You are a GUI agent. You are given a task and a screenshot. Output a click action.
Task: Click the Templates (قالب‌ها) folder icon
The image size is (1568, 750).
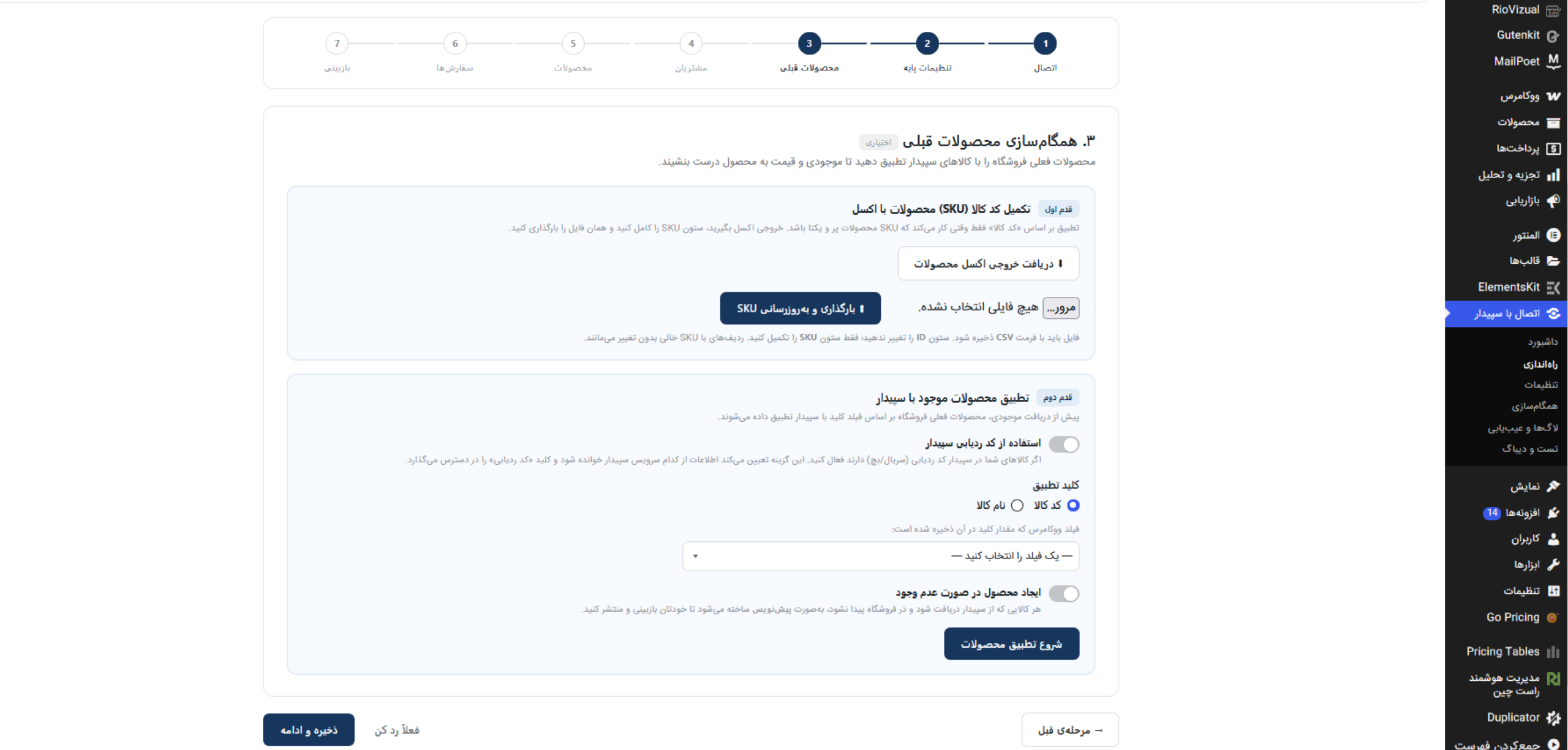(1553, 261)
